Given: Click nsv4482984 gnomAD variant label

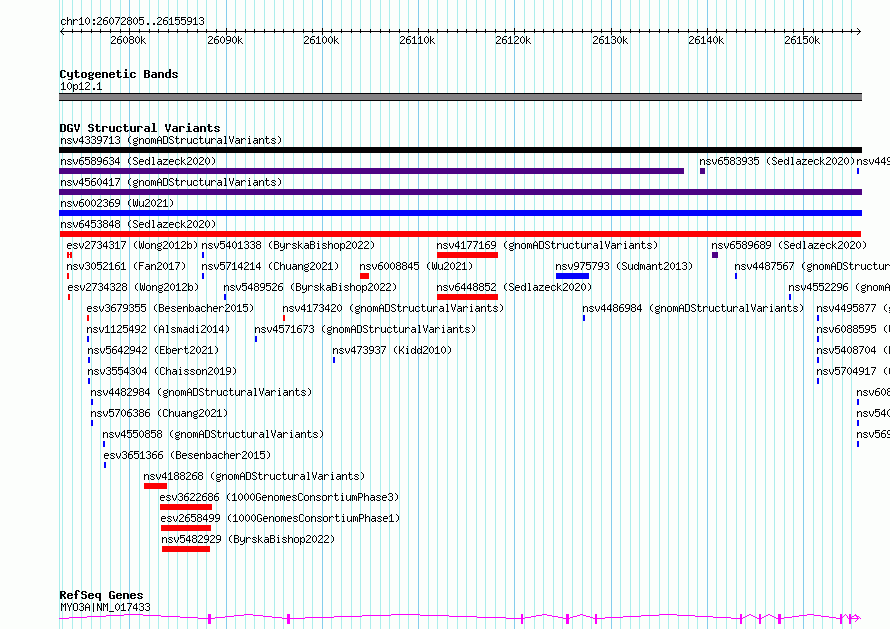Looking at the screenshot, I should pyautogui.click(x=201, y=392).
